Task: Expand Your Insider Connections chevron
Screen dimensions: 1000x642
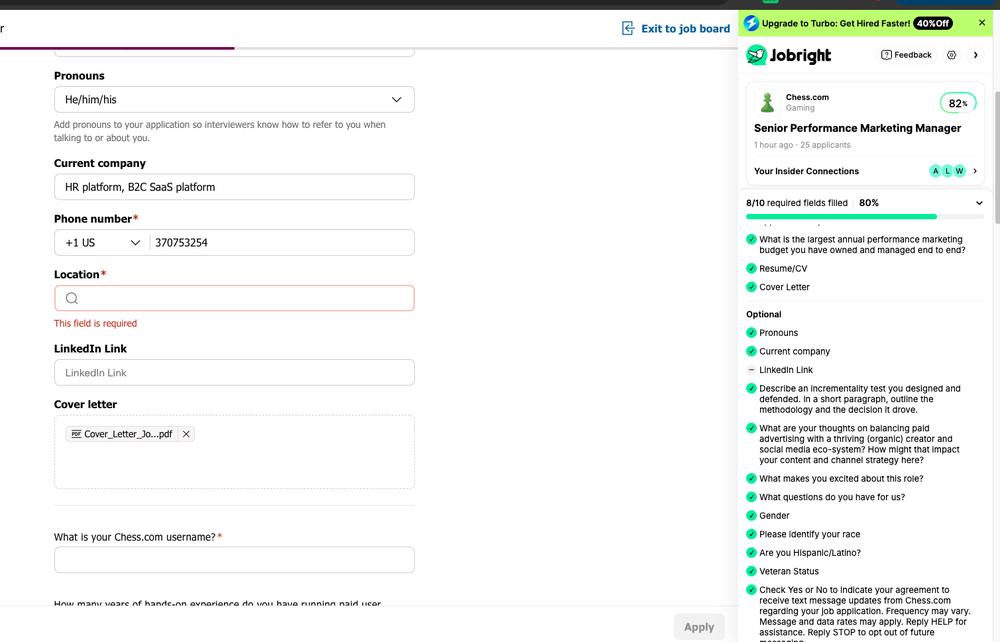Action: [x=975, y=171]
